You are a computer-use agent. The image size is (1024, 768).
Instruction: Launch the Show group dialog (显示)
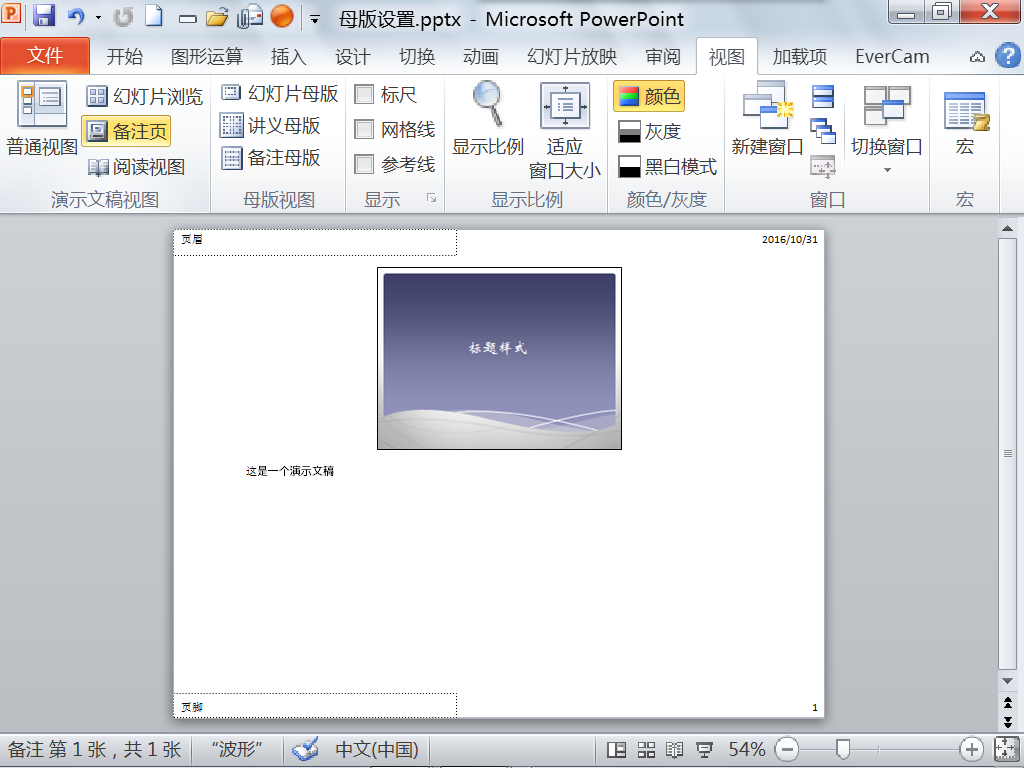(x=431, y=198)
